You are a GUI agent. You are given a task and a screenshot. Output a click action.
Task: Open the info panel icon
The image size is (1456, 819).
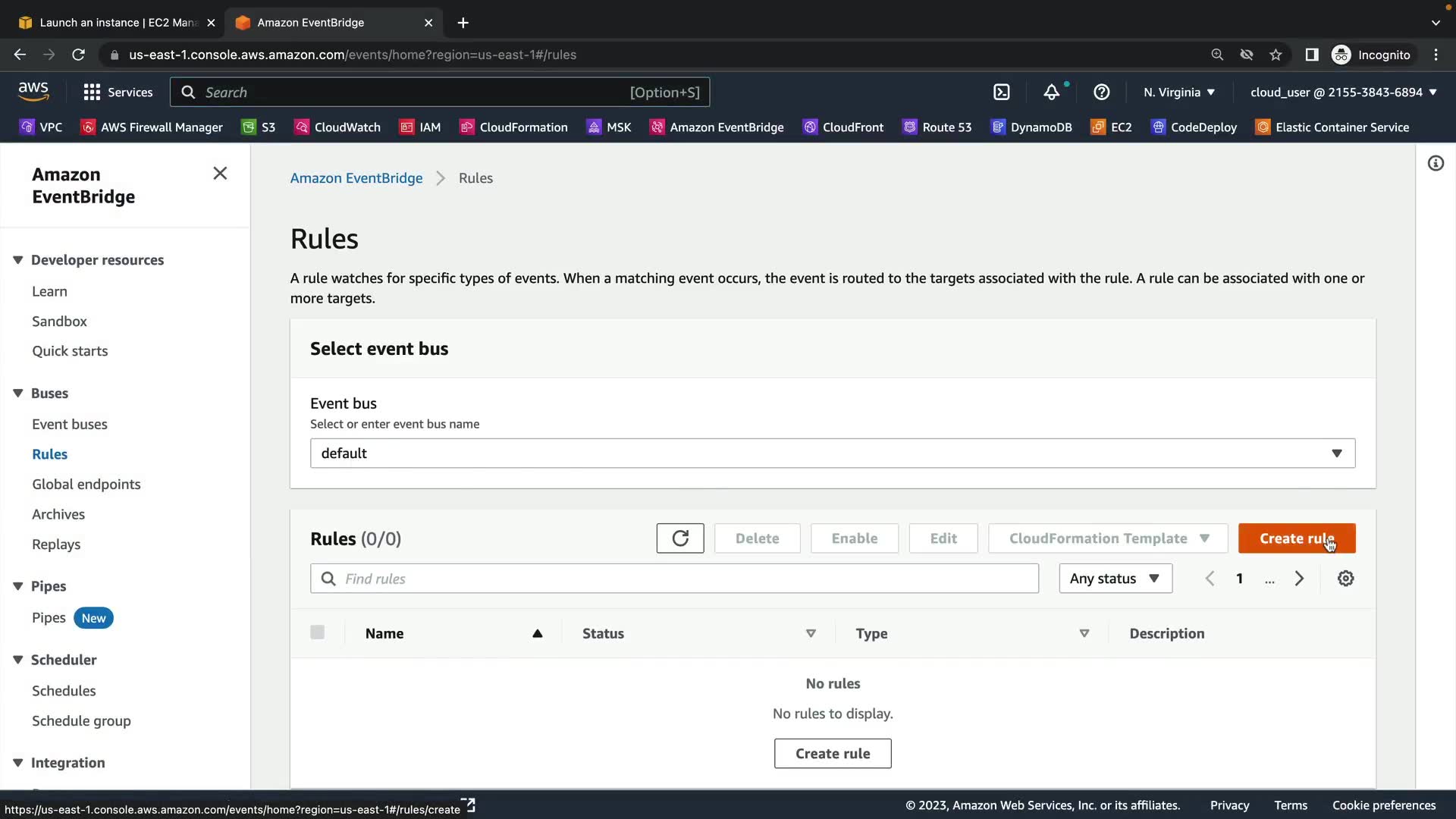point(1436,164)
